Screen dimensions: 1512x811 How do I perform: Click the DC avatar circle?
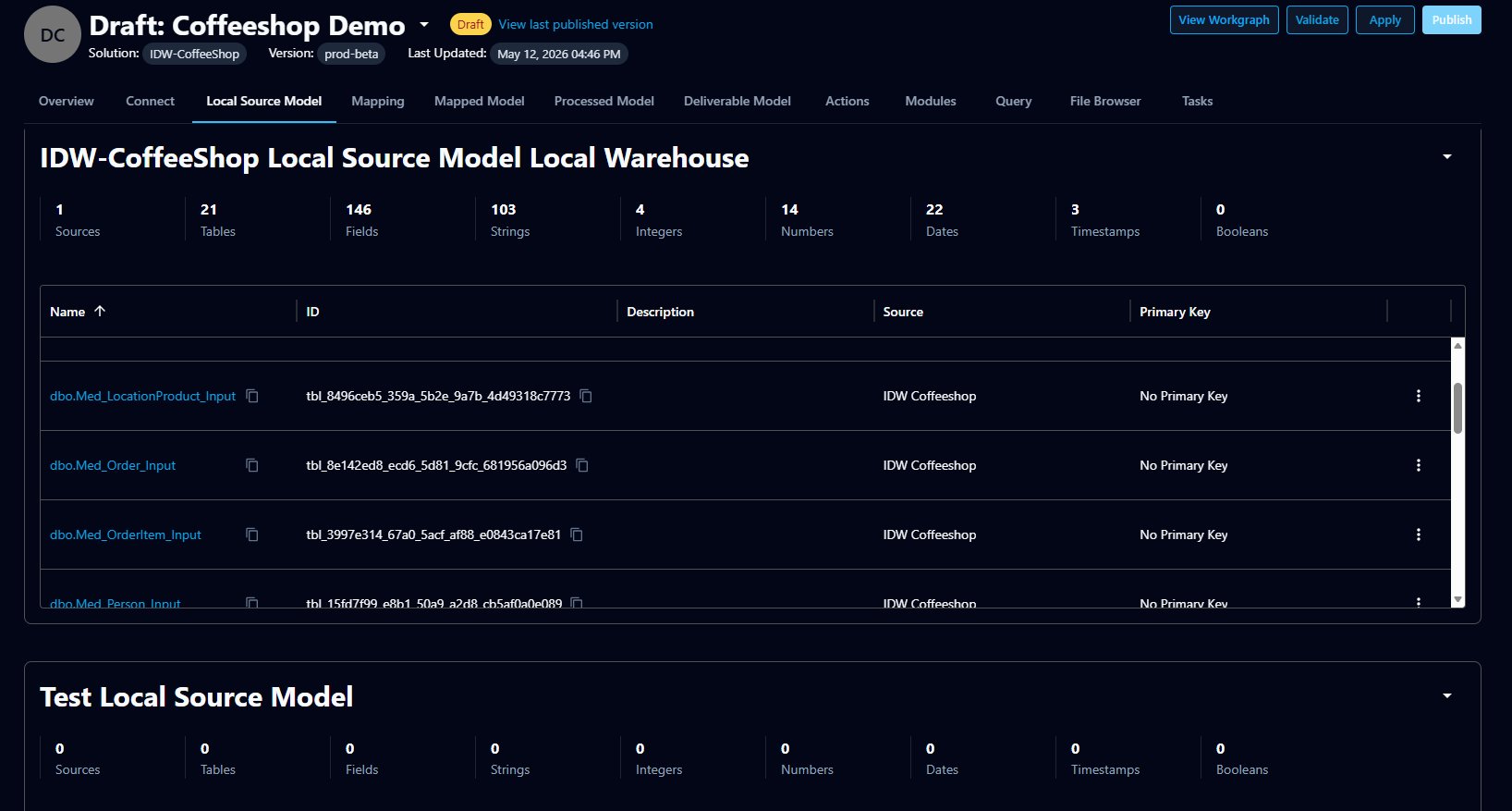click(x=53, y=35)
